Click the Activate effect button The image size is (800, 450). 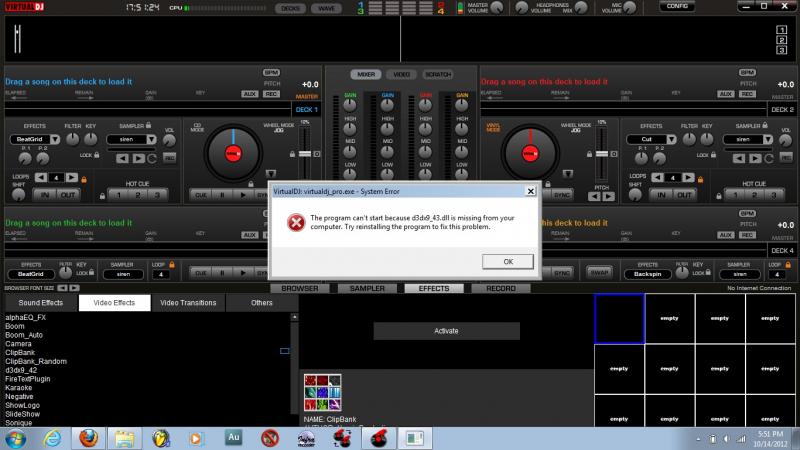(446, 331)
